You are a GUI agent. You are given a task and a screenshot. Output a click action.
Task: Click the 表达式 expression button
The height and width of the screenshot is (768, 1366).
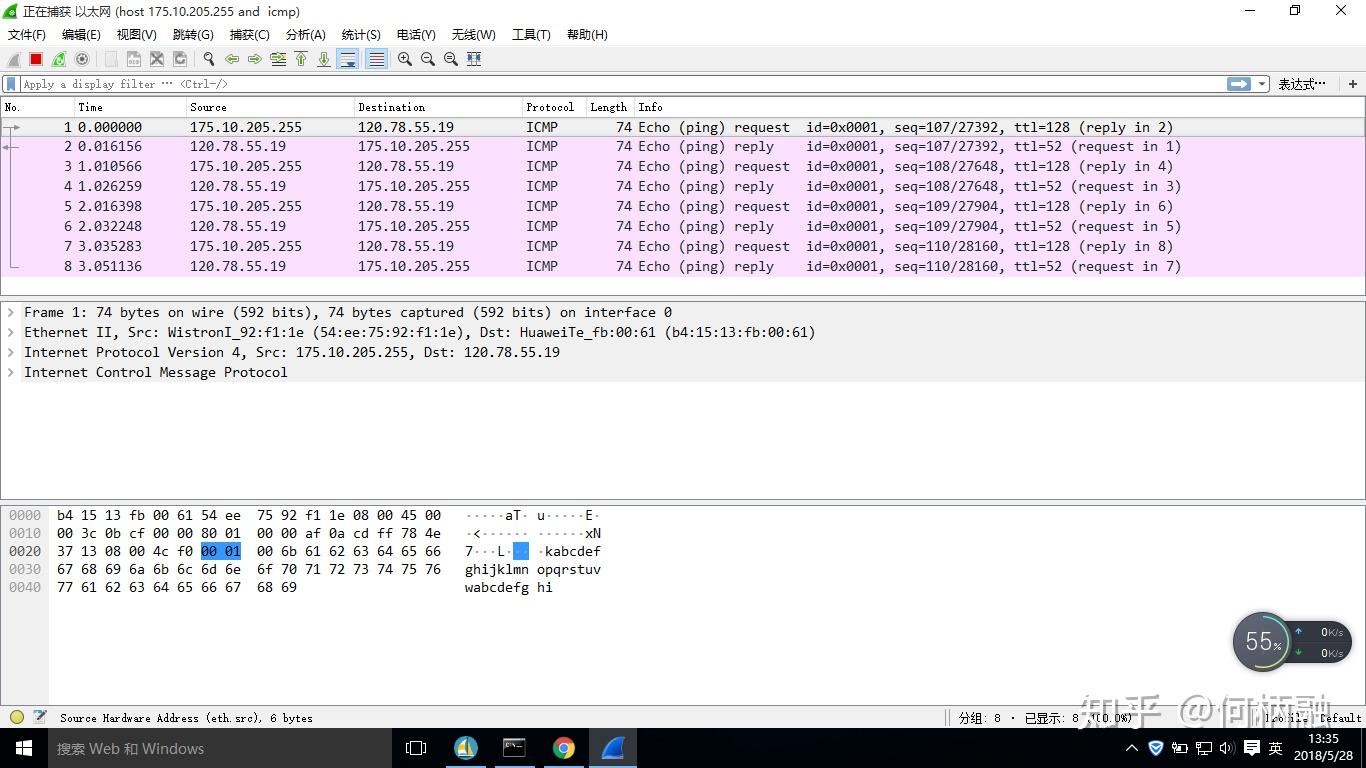click(1301, 84)
